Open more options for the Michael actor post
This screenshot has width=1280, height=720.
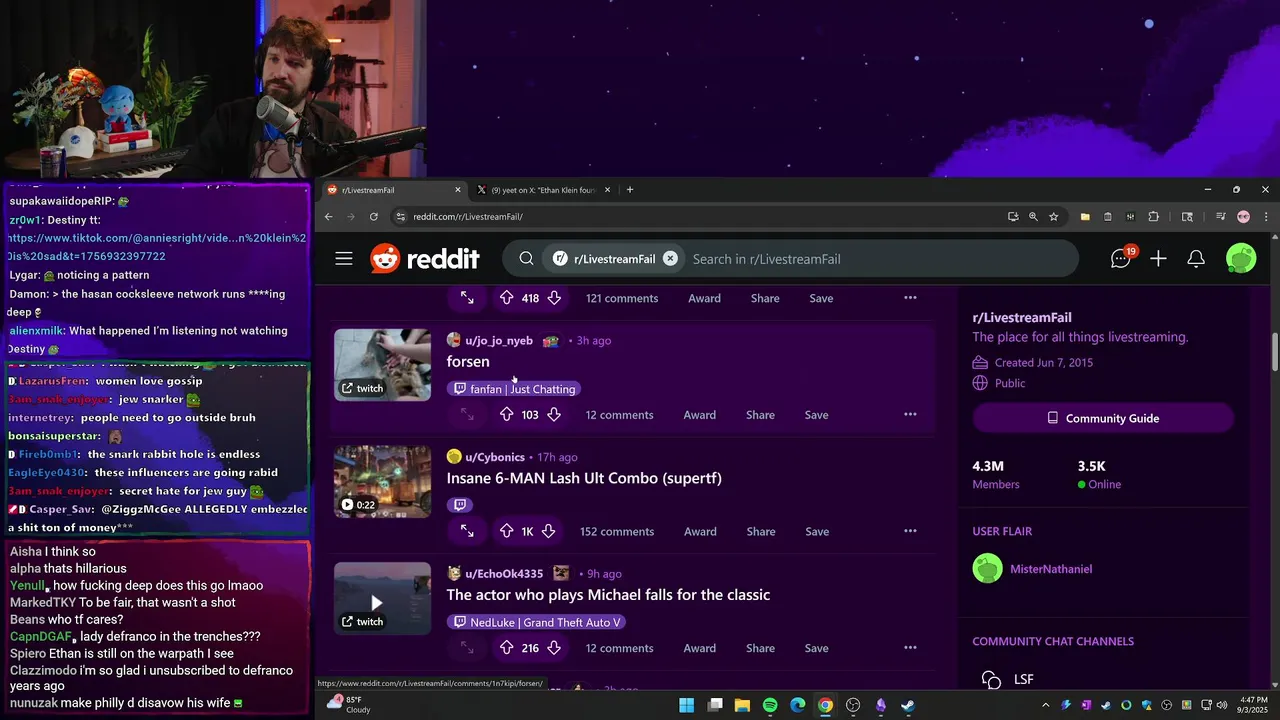910,648
